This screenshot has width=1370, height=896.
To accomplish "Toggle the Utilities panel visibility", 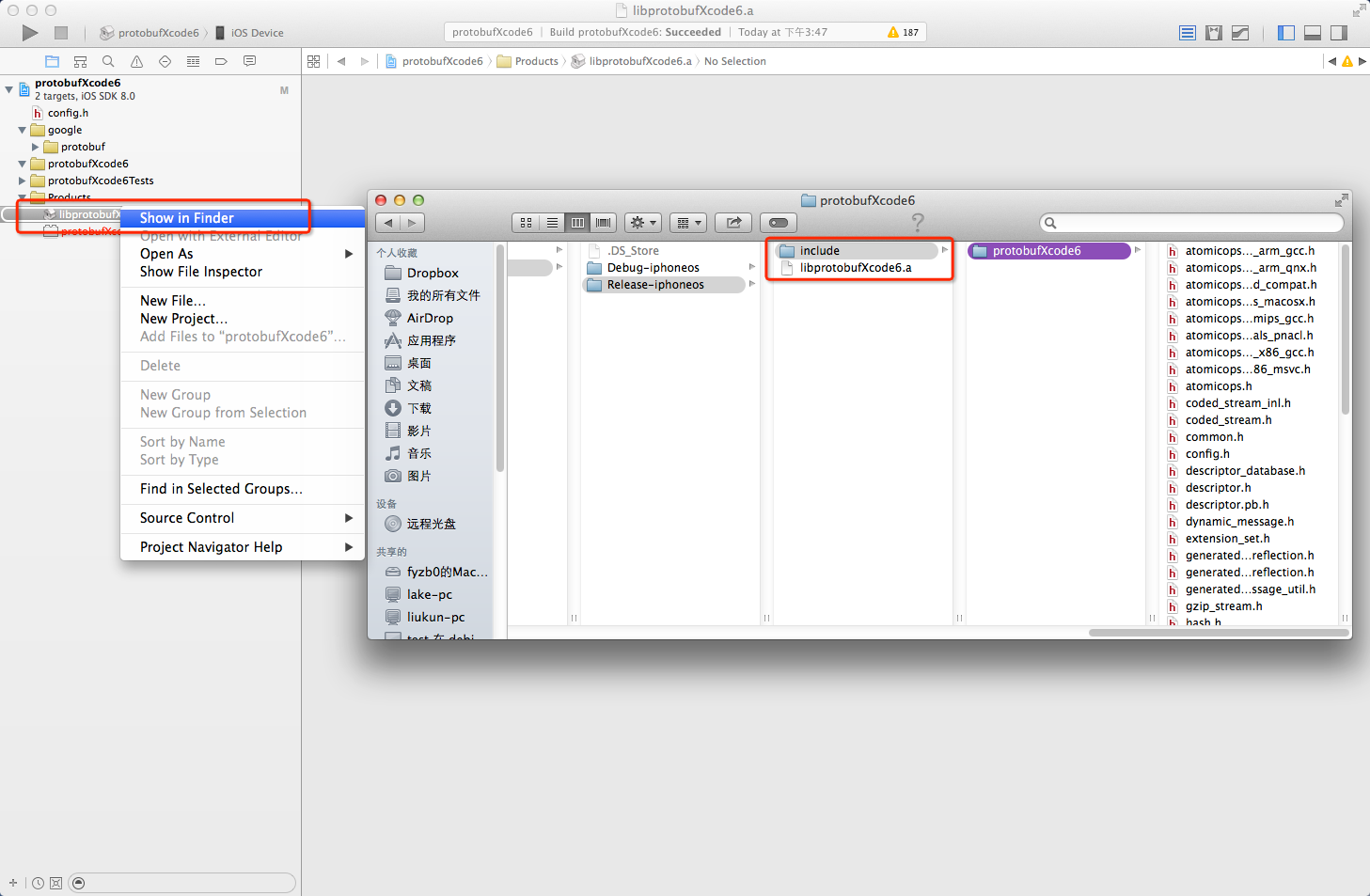I will tap(1339, 33).
